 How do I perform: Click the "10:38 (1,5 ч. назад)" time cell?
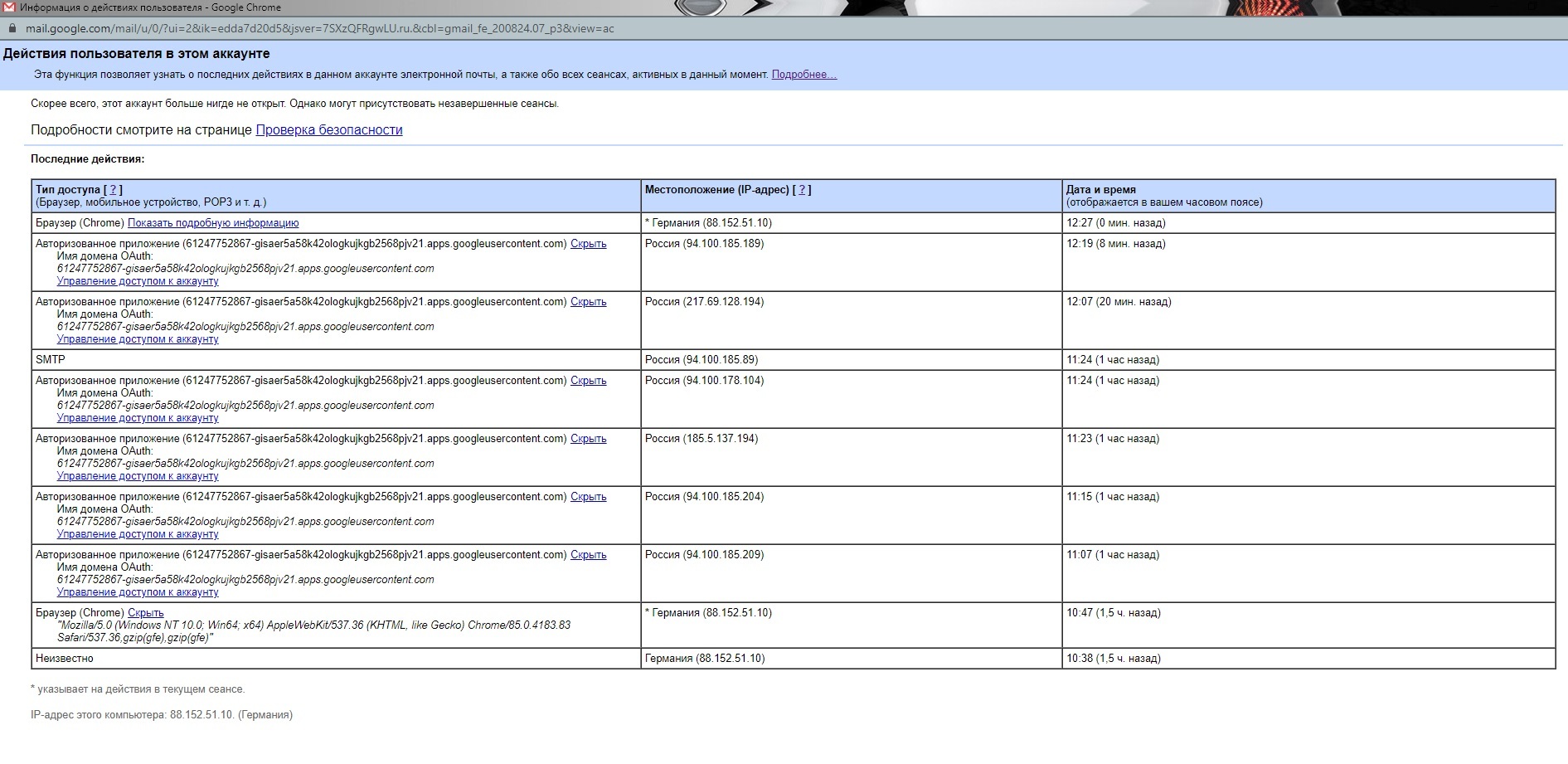click(x=1308, y=659)
